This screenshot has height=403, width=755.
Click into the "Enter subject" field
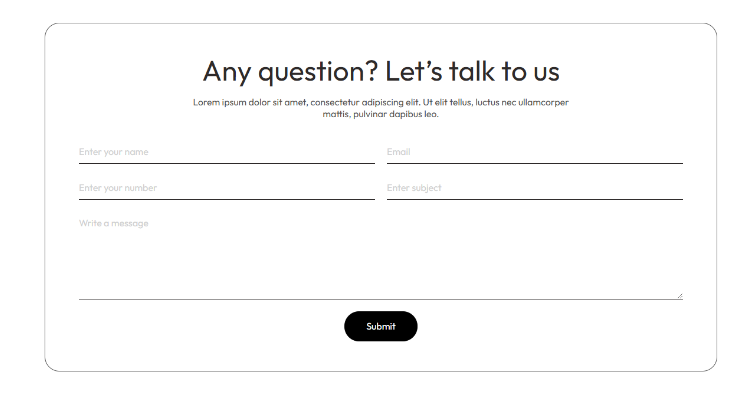pyautogui.click(x=534, y=188)
